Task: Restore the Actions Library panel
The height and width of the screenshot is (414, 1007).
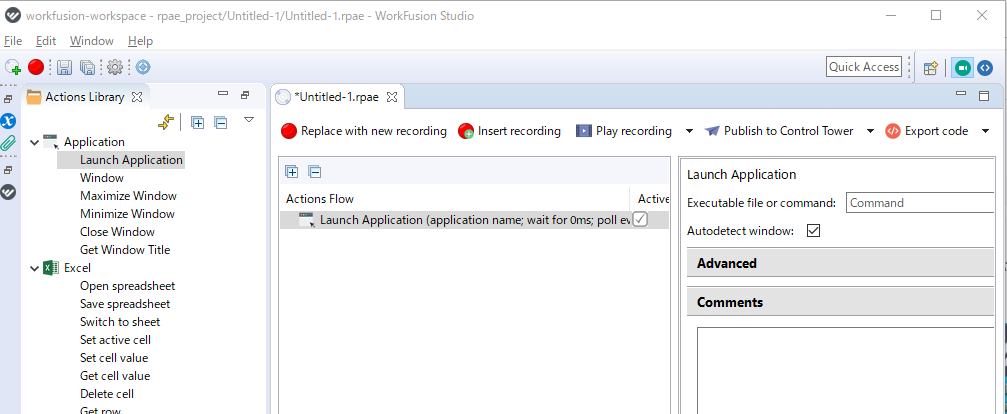Action: 245,96
